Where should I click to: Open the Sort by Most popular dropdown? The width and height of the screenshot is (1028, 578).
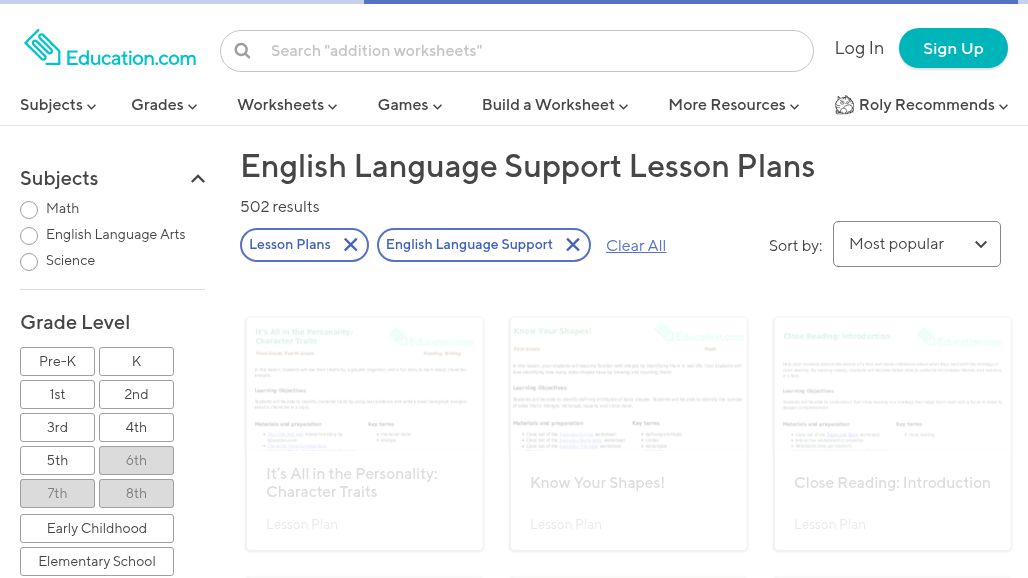(x=916, y=244)
